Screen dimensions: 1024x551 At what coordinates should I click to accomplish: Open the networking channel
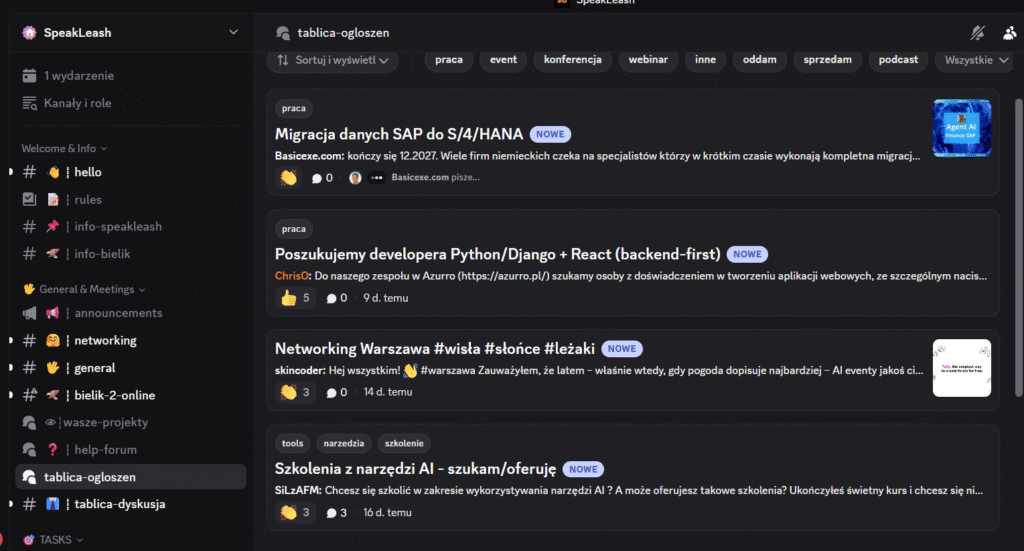click(131, 341)
